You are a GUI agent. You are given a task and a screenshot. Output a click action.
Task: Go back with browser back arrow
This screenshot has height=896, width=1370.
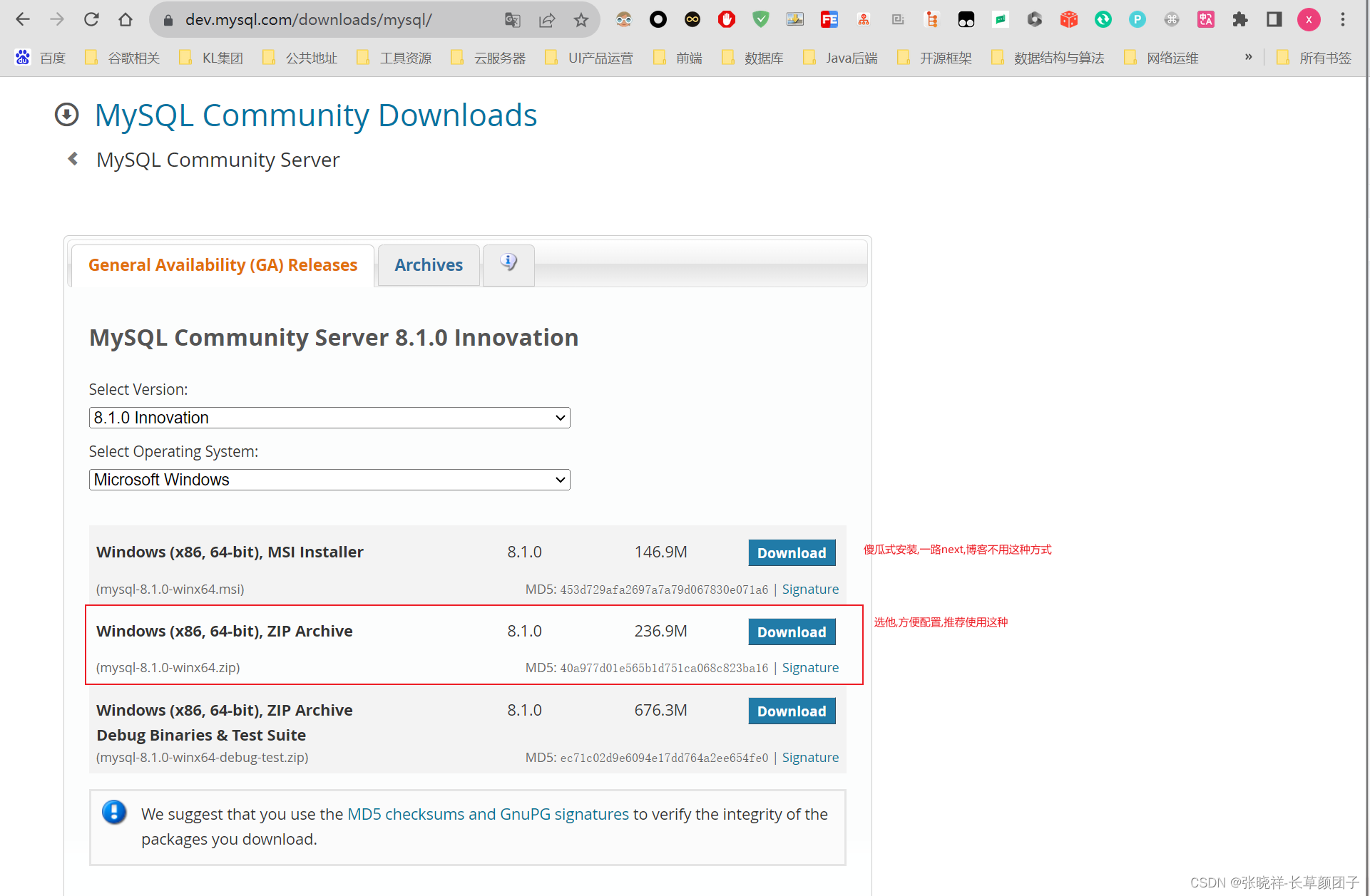pyautogui.click(x=23, y=19)
